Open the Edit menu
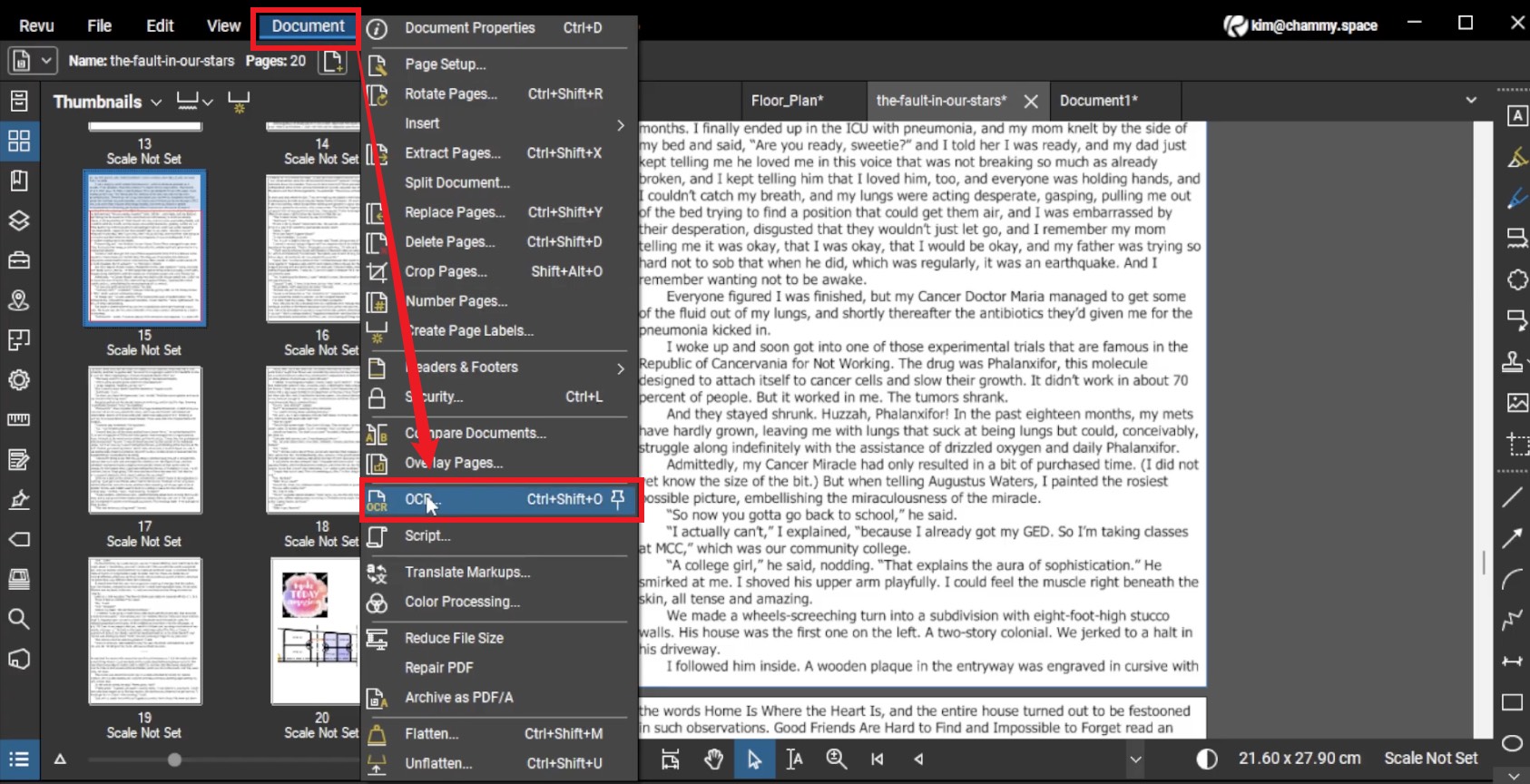This screenshot has width=1530, height=784. [x=160, y=26]
